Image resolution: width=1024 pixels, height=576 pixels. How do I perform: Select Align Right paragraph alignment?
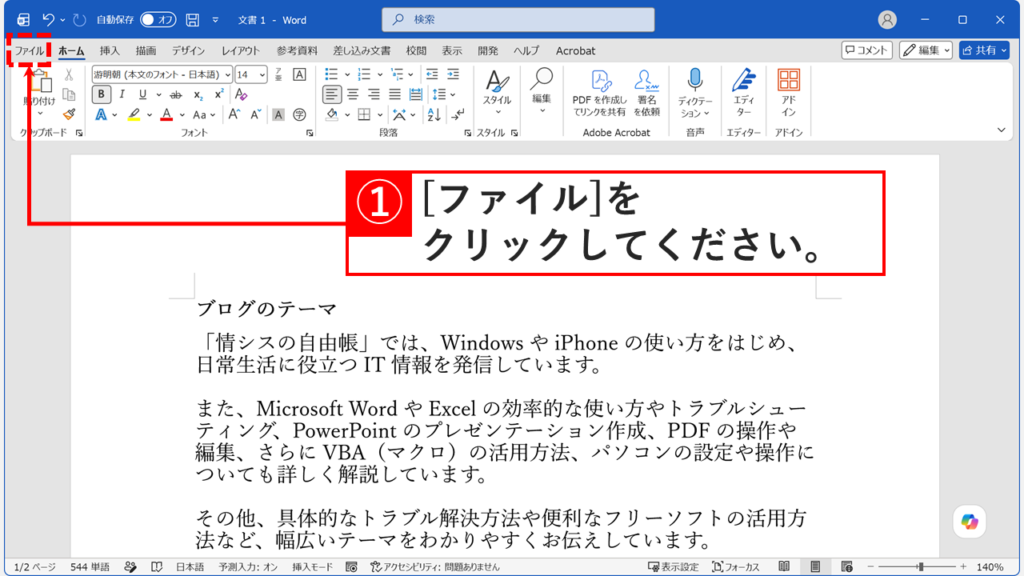pyautogui.click(x=374, y=95)
